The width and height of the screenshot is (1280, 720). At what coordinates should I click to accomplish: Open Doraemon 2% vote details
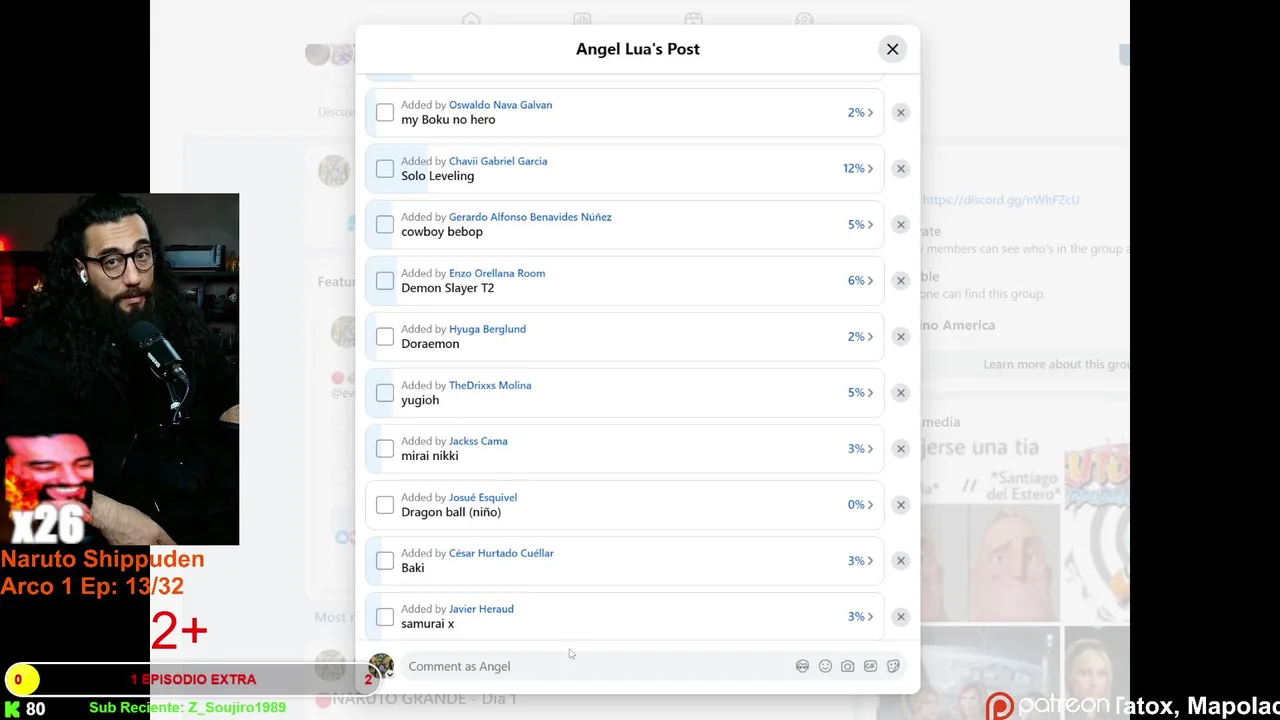[860, 337]
